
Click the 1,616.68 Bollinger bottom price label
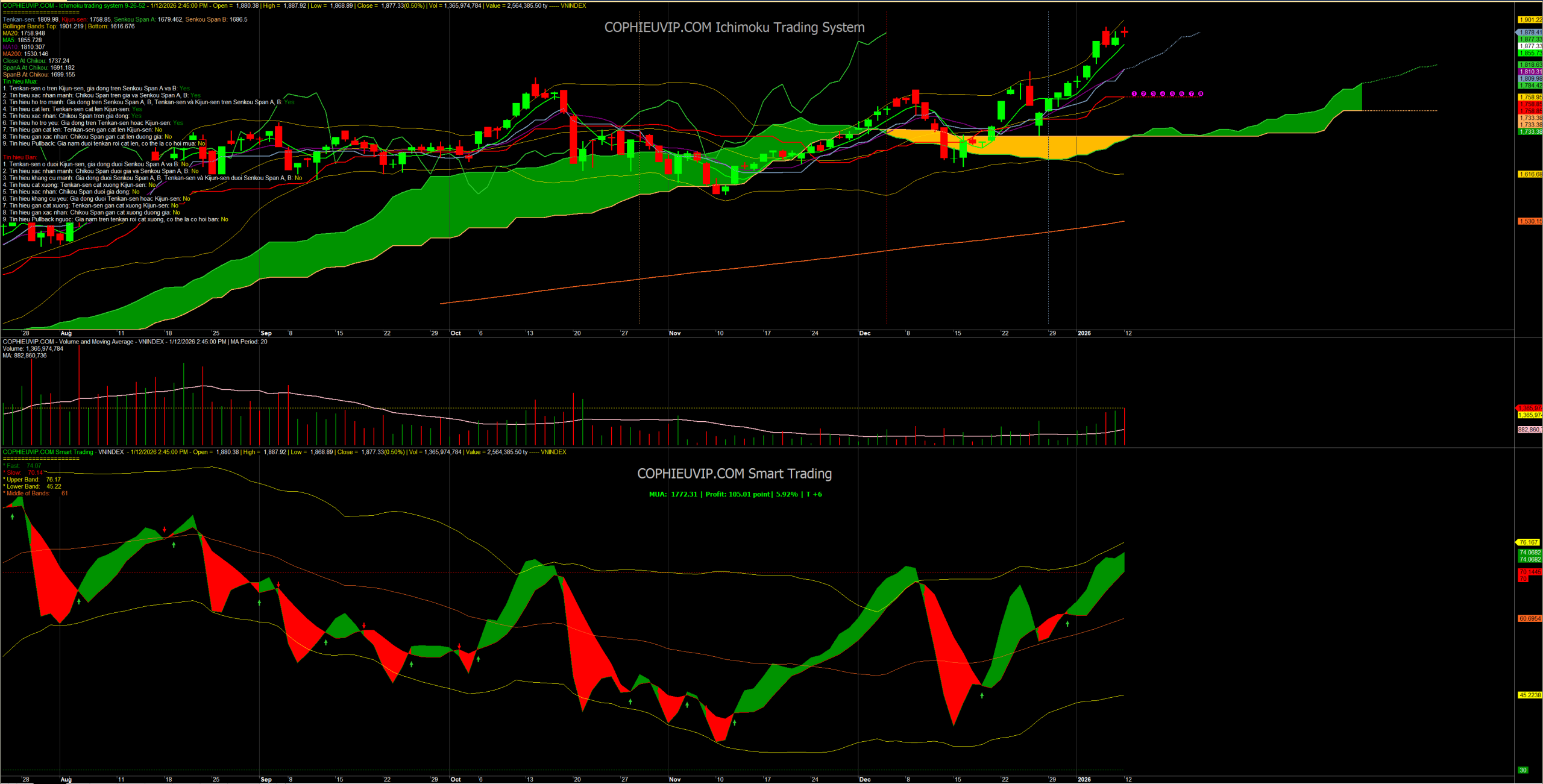click(1530, 174)
